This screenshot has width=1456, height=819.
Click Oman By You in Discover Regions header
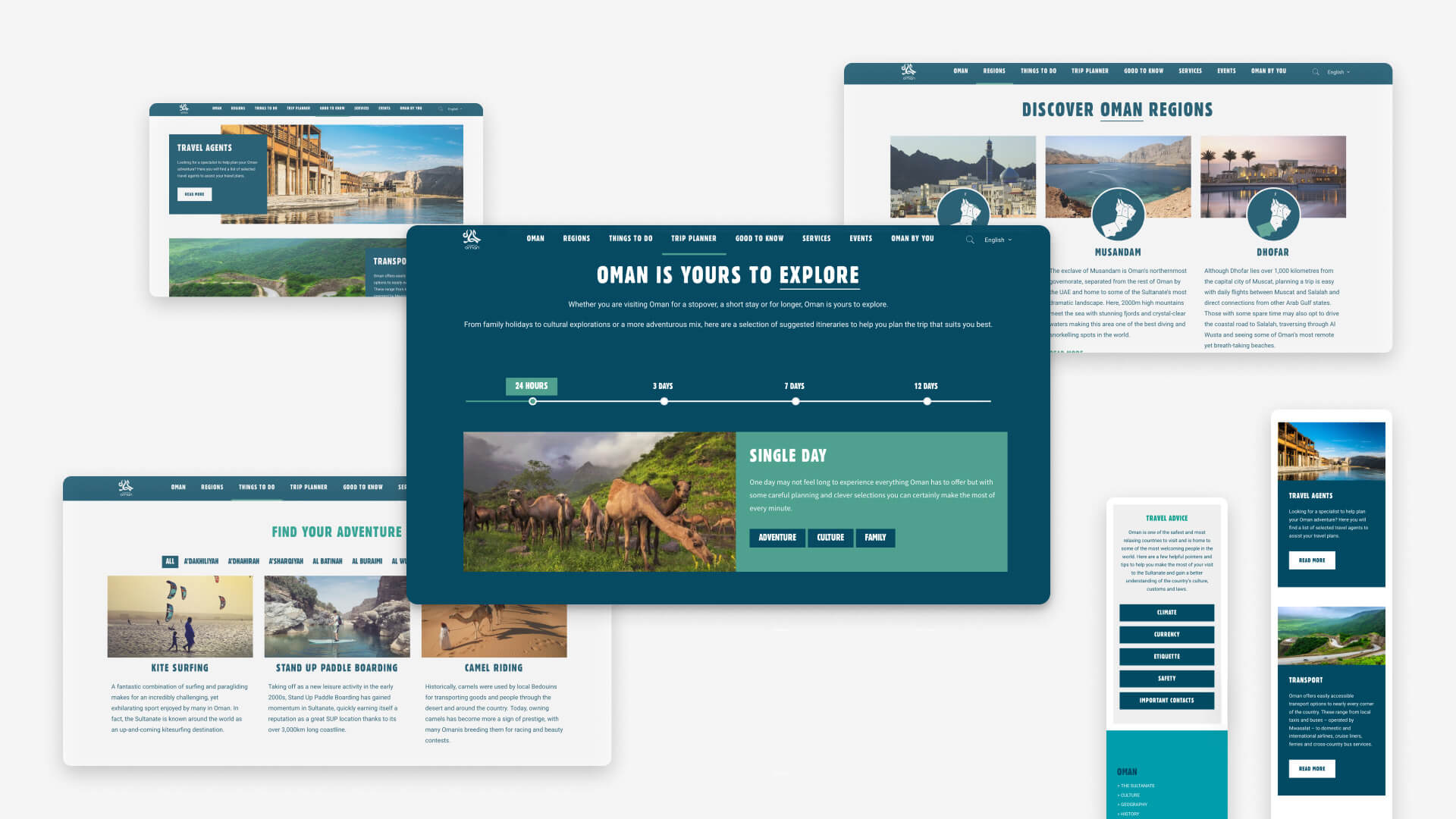1269,71
